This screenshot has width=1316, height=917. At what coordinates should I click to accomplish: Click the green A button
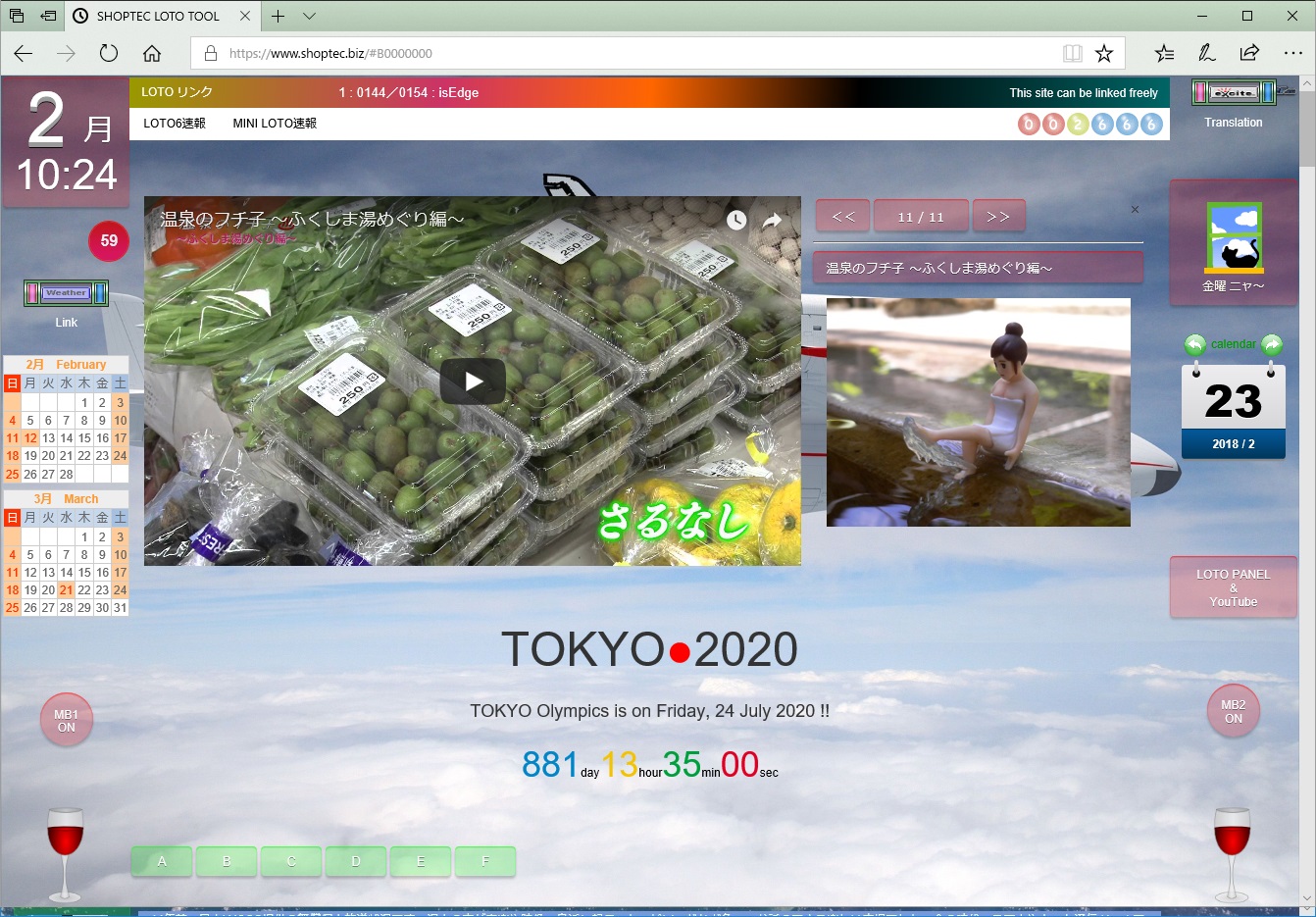pyautogui.click(x=162, y=861)
